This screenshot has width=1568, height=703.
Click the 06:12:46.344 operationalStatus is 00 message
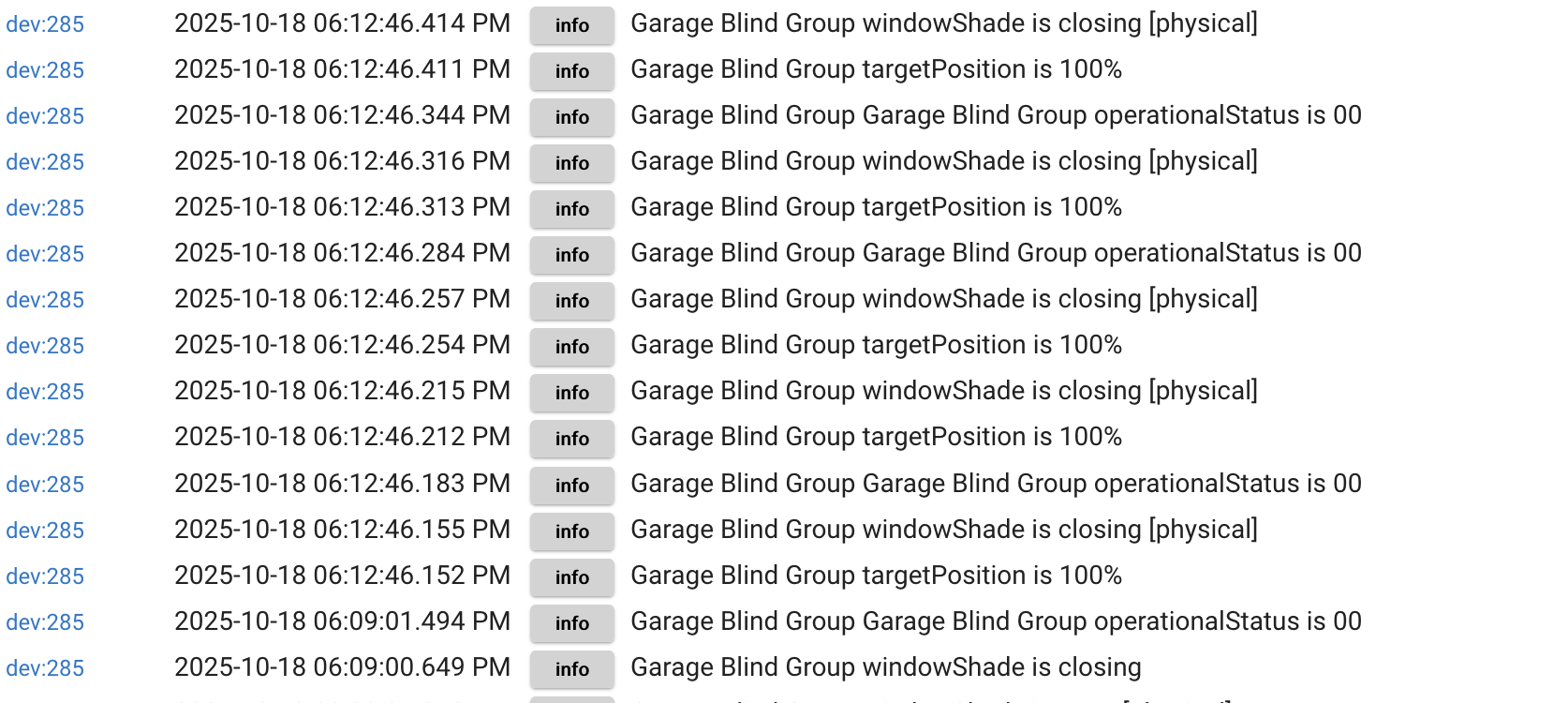pos(996,115)
